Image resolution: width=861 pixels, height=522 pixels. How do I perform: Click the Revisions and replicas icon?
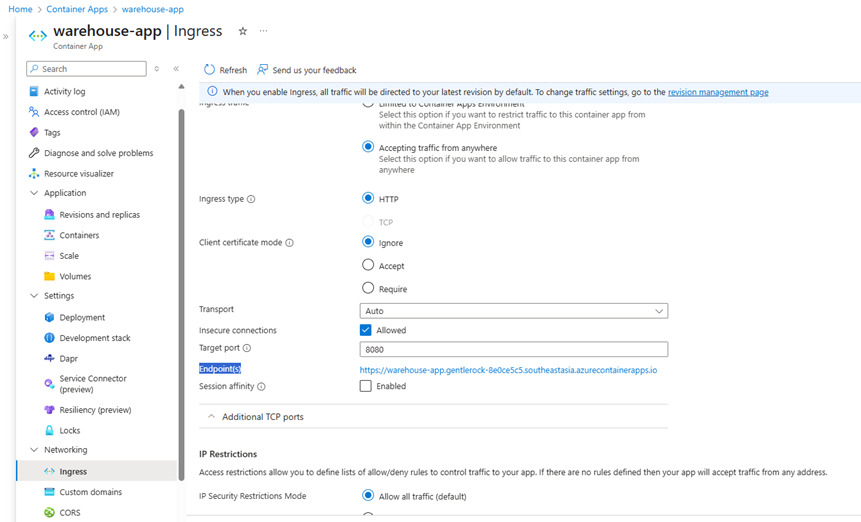click(x=49, y=215)
